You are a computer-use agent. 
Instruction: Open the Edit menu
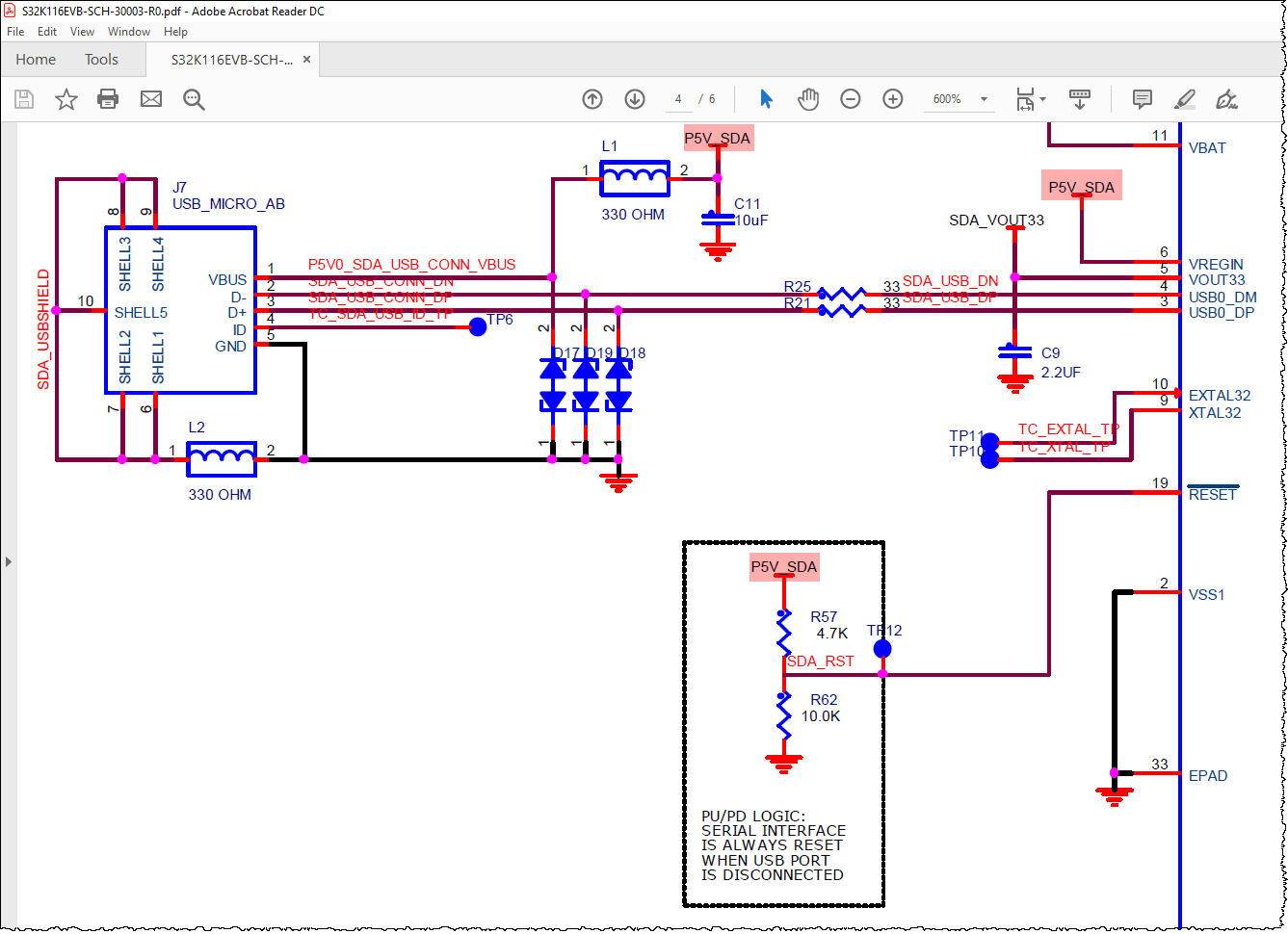click(47, 32)
